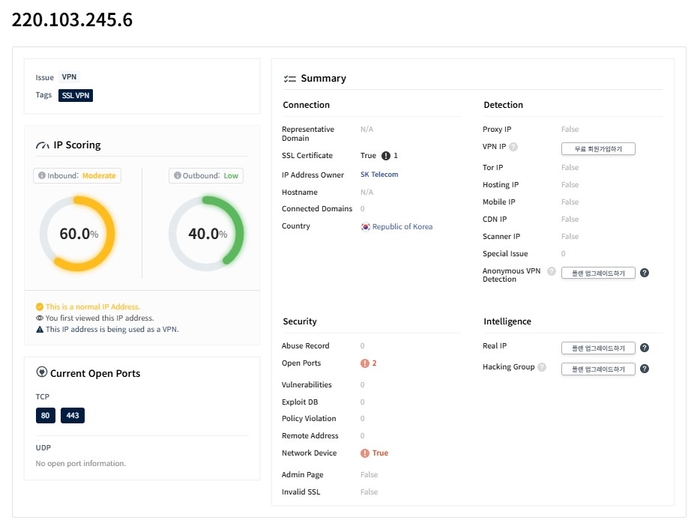Click the Republic of Korea flag icon
Image resolution: width=700 pixels, height=526 pixels.
click(x=366, y=227)
